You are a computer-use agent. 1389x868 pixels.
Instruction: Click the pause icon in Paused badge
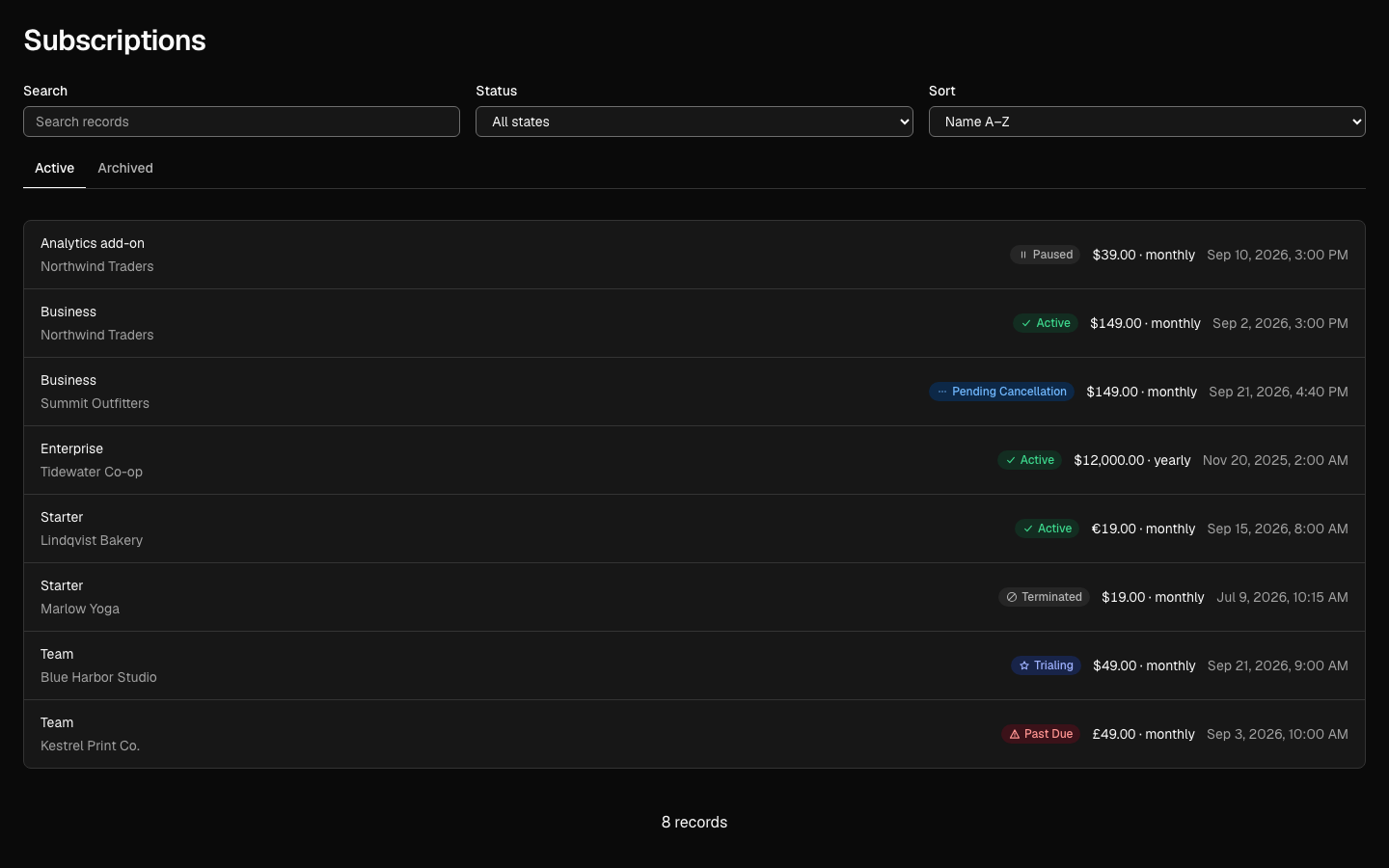tap(1023, 255)
